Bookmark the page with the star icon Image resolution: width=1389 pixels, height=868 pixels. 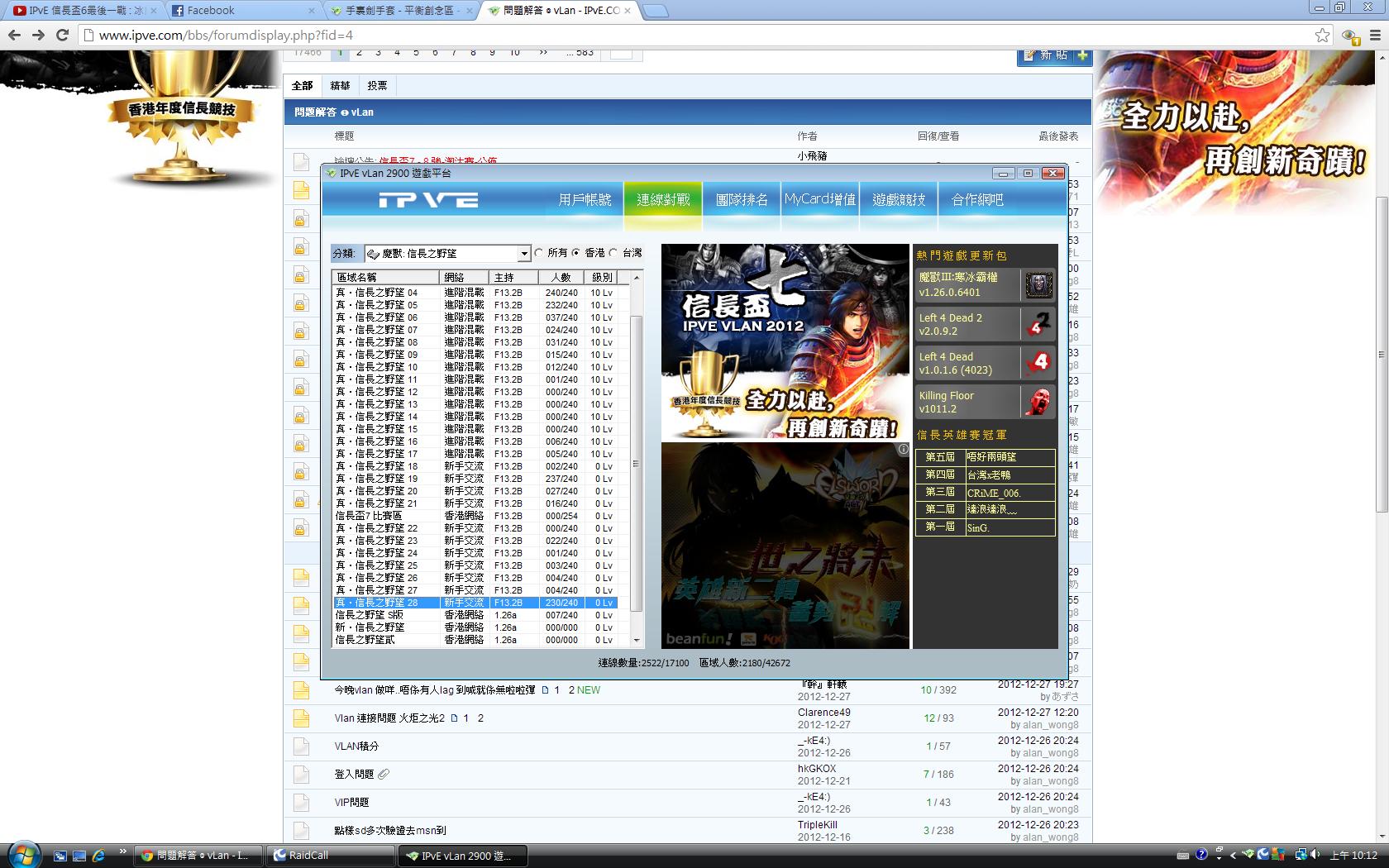coord(1322,35)
